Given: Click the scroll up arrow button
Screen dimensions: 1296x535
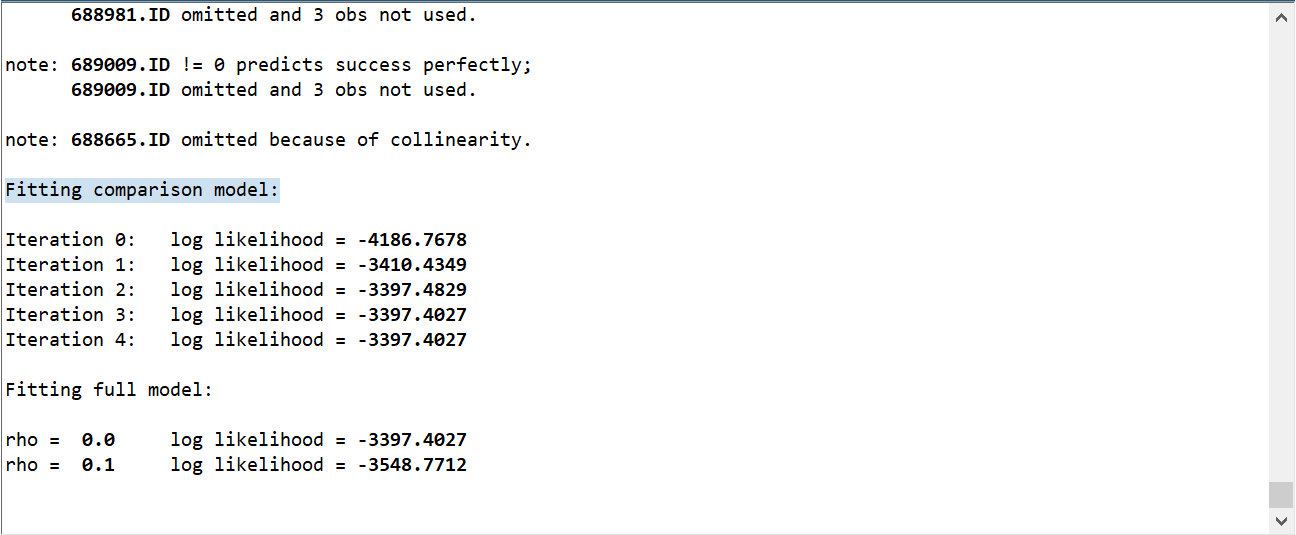Looking at the screenshot, I should (x=1280, y=18).
